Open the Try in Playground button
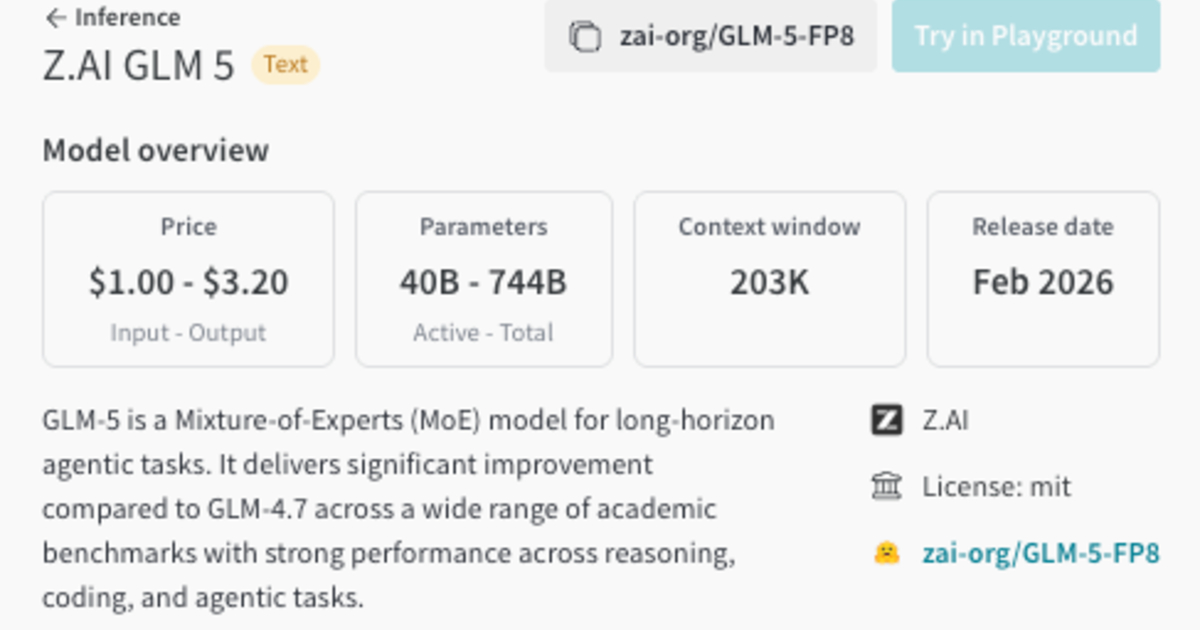The height and width of the screenshot is (630, 1200). tap(1025, 37)
